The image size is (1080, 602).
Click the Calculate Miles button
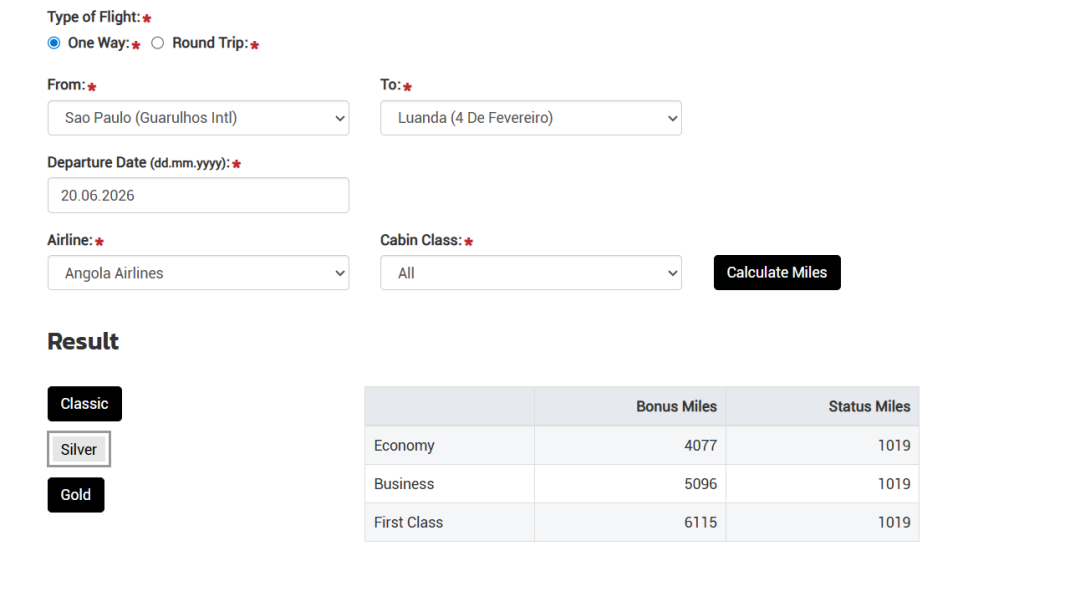coord(777,273)
